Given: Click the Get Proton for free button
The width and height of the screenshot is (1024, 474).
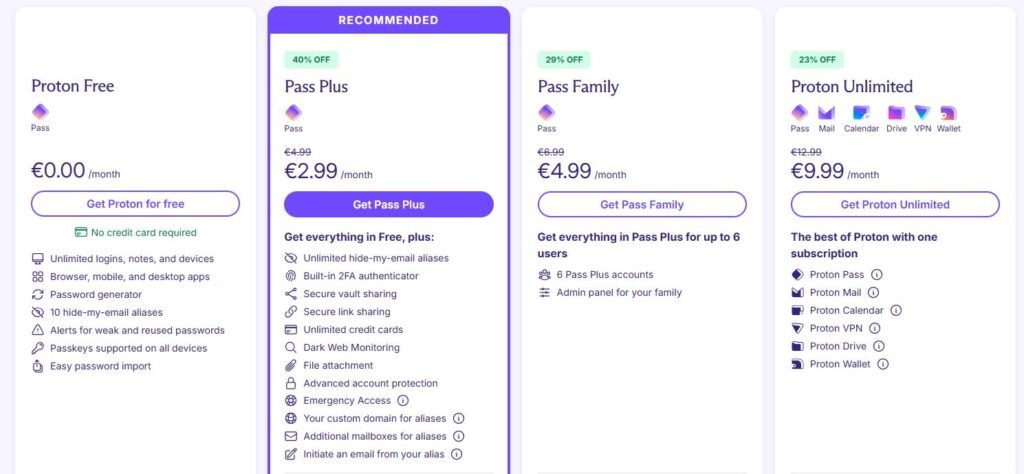Looking at the screenshot, I should pyautogui.click(x=135, y=204).
